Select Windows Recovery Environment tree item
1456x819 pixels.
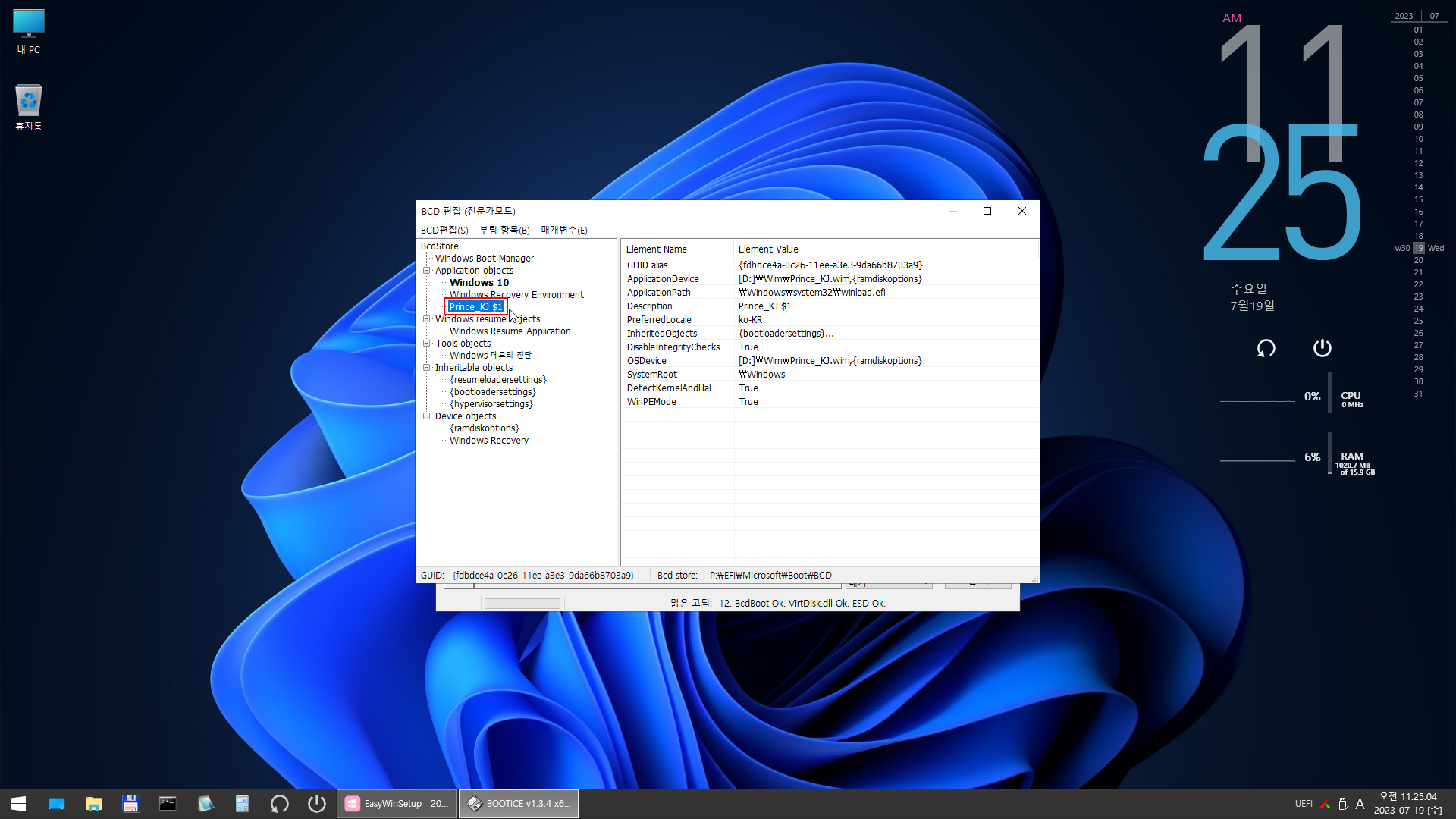point(516,295)
